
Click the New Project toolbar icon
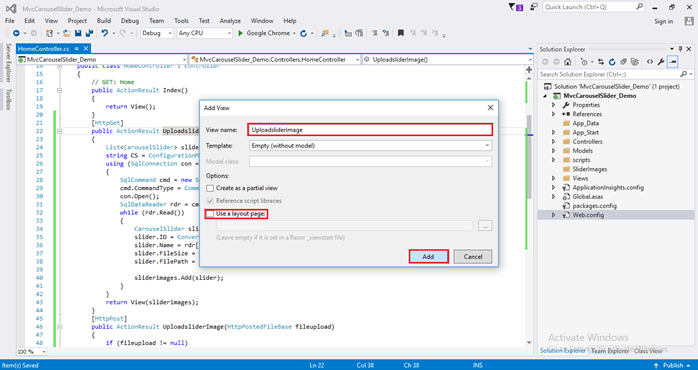(49, 33)
